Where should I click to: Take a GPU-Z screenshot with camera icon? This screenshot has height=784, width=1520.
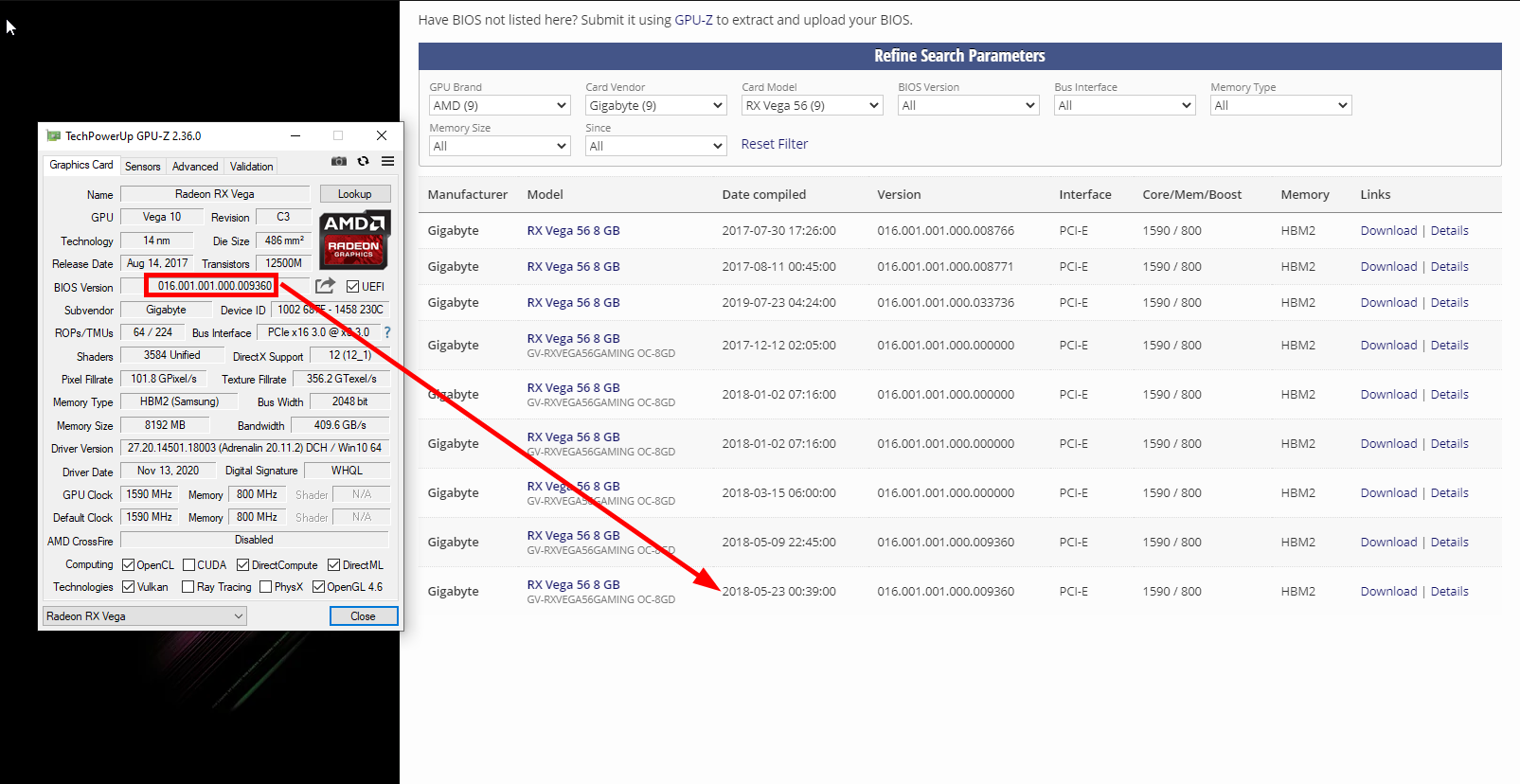click(338, 161)
